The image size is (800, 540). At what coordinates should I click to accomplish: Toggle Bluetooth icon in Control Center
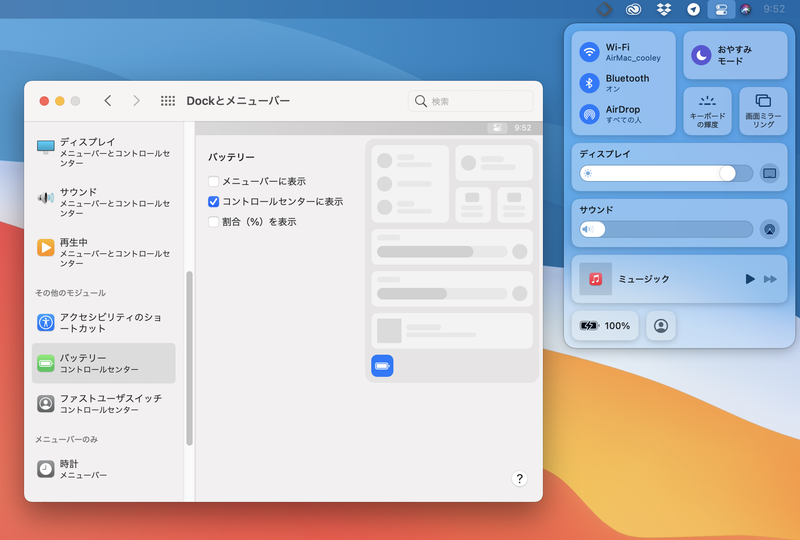click(x=589, y=83)
